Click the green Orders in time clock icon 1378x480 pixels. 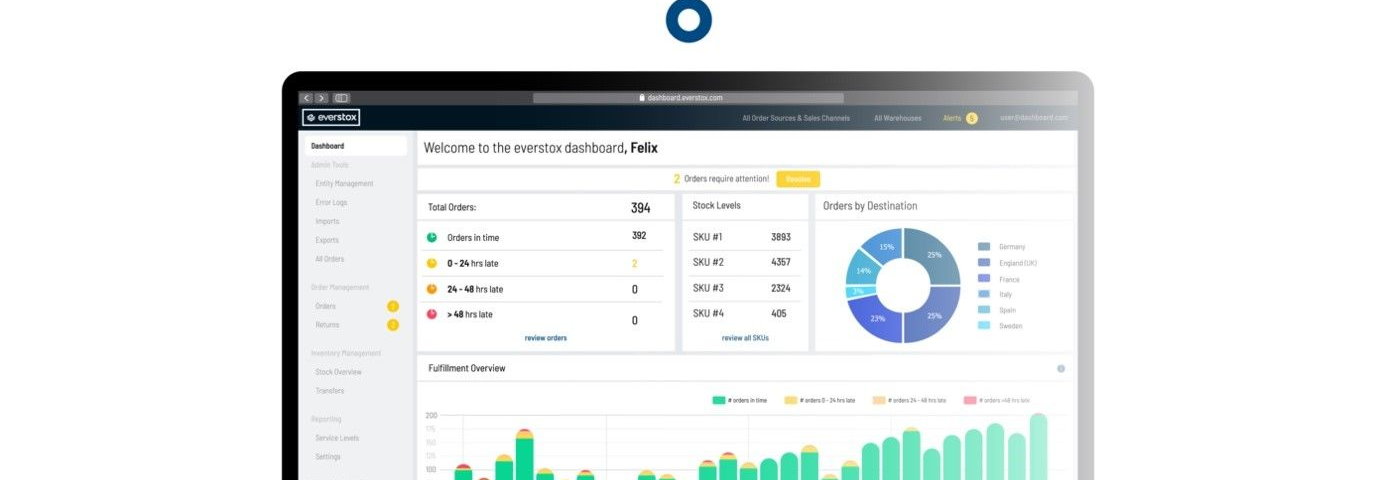pyautogui.click(x=432, y=237)
